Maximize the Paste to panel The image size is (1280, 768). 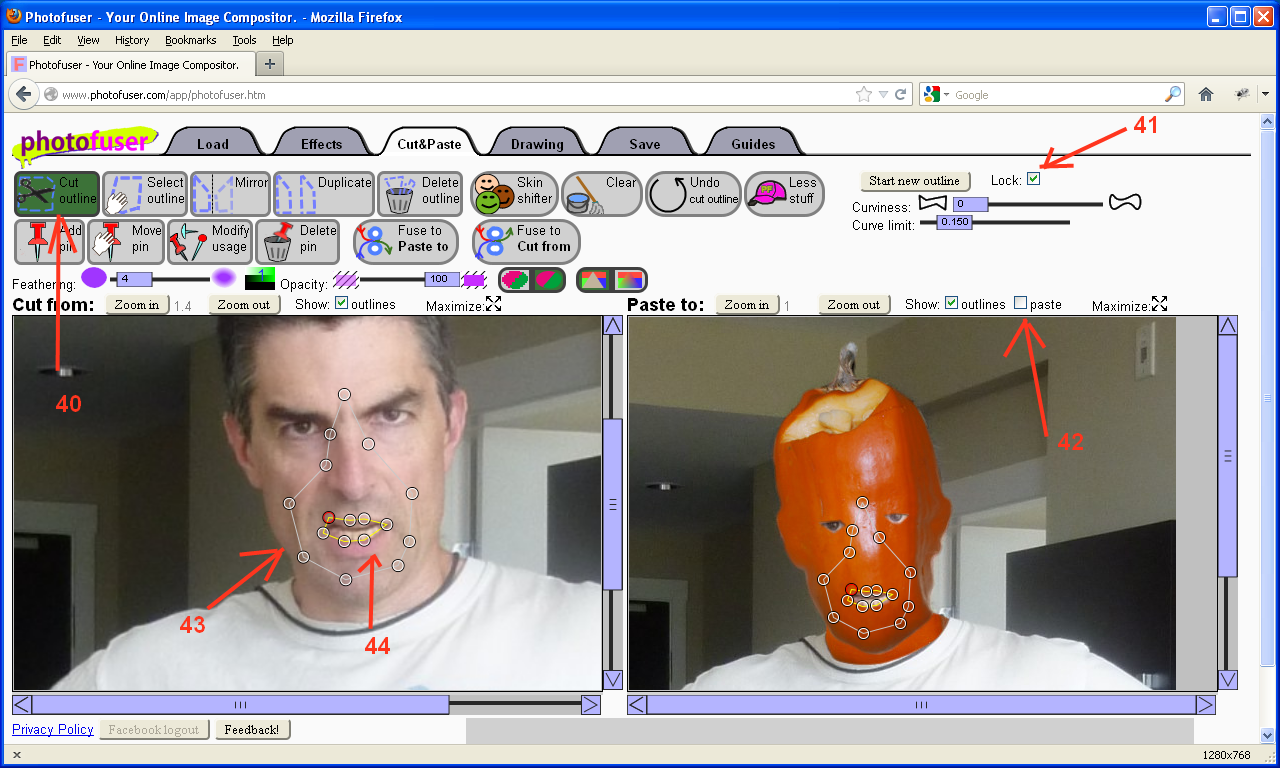pyautogui.click(x=1160, y=304)
